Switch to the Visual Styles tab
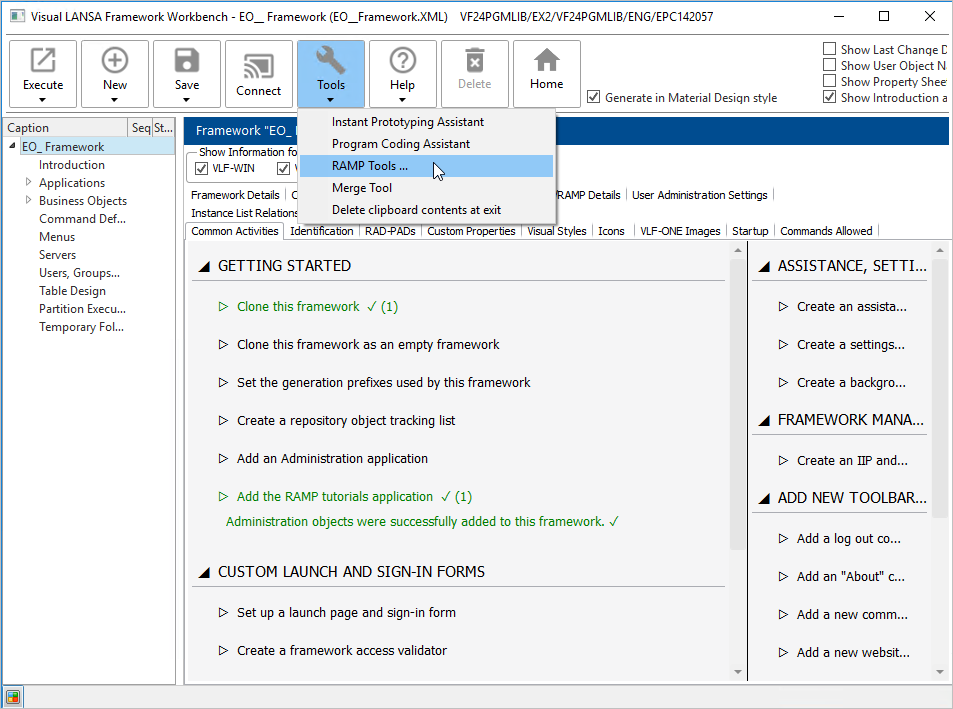The image size is (953, 709). click(x=557, y=231)
